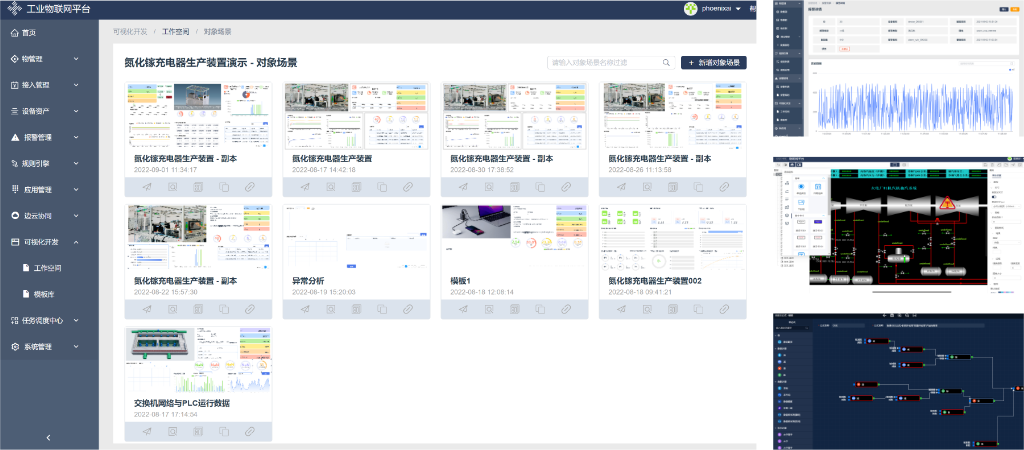Click the 可视化开发 breadcrumb link
The width and height of the screenshot is (1024, 450).
[130, 32]
